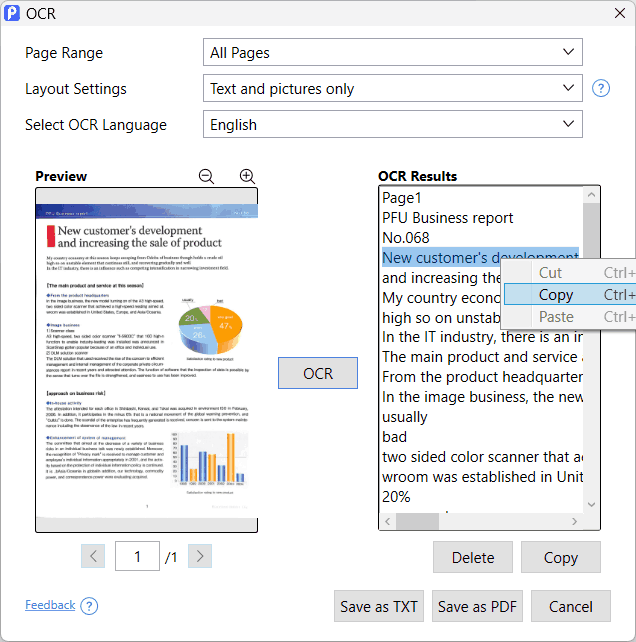Image resolution: width=636 pixels, height=642 pixels.
Task: Open the Select OCR Language dropdown
Action: [393, 124]
